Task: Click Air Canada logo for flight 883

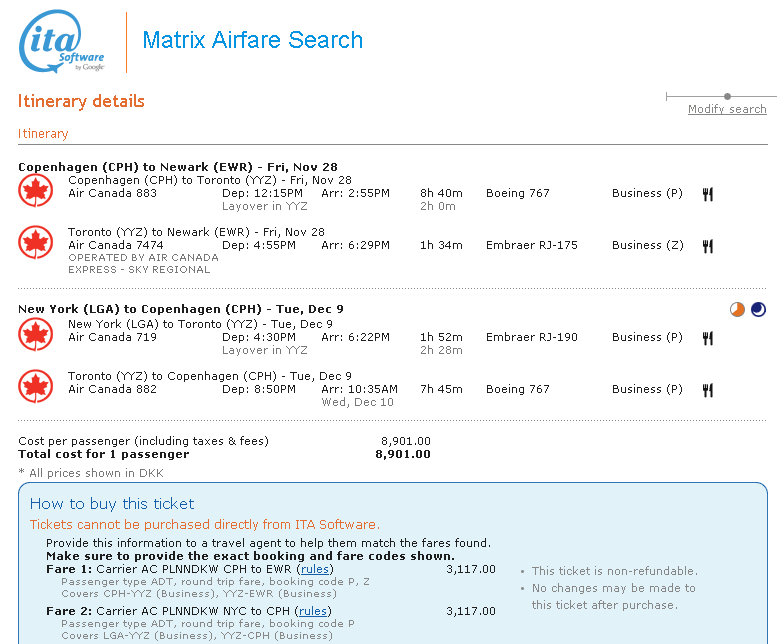Action: [36, 190]
